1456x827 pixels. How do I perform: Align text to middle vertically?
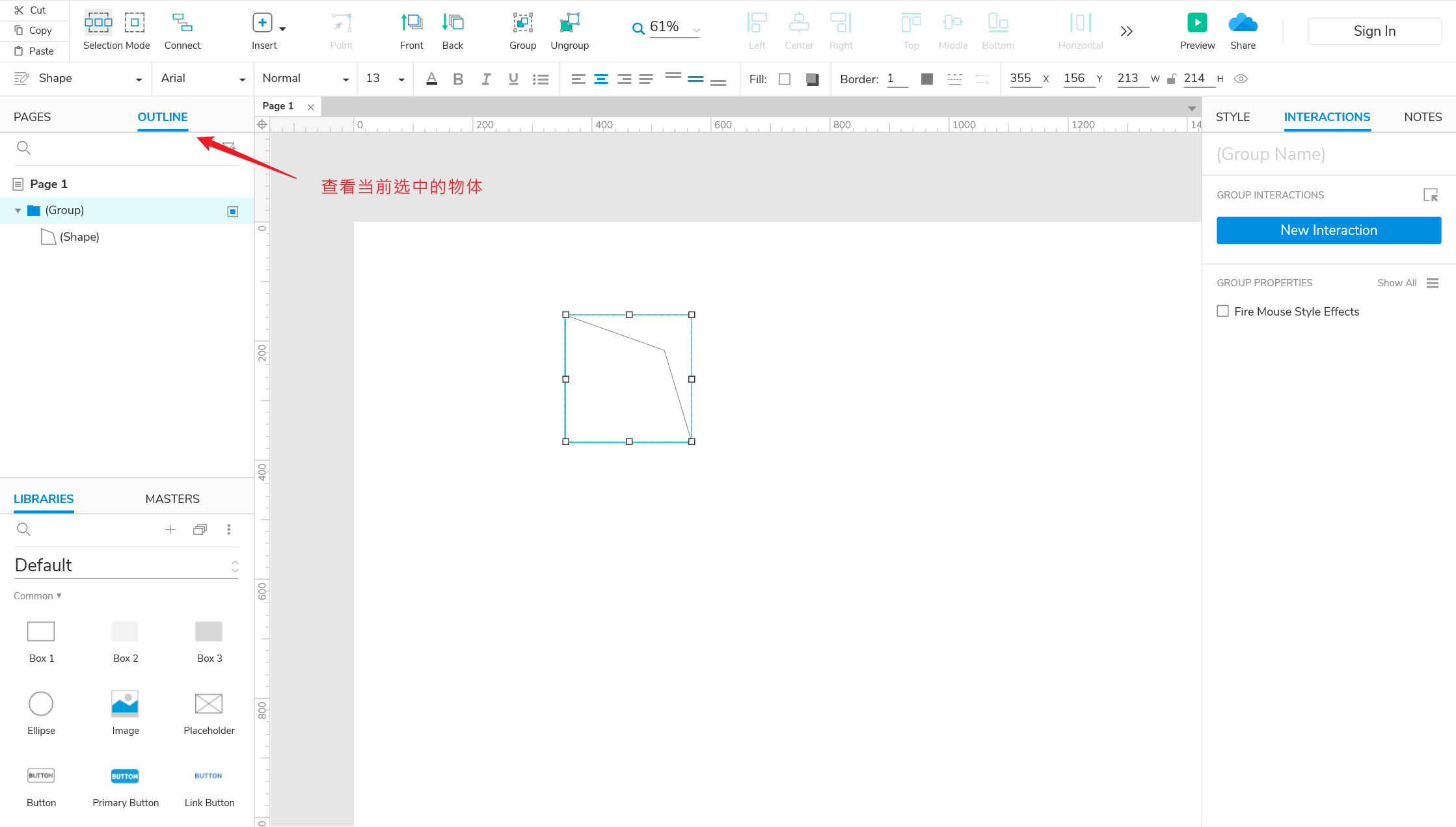click(x=695, y=79)
